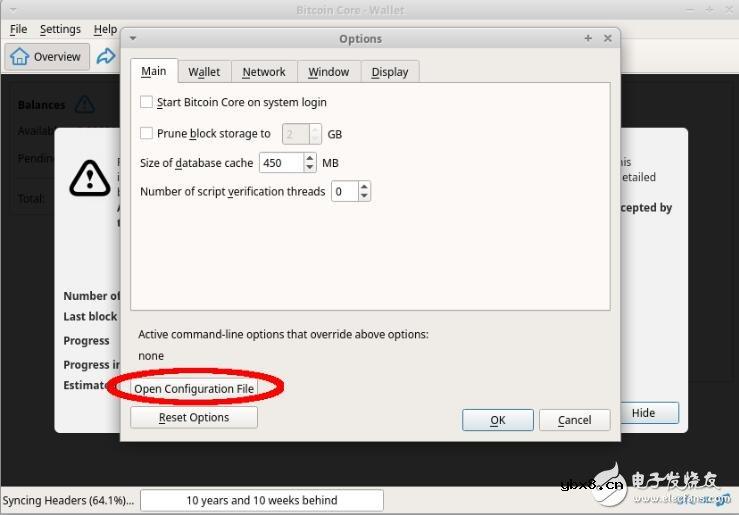
Task: Enable Start Bitcoin Core on system login
Action: coord(147,102)
